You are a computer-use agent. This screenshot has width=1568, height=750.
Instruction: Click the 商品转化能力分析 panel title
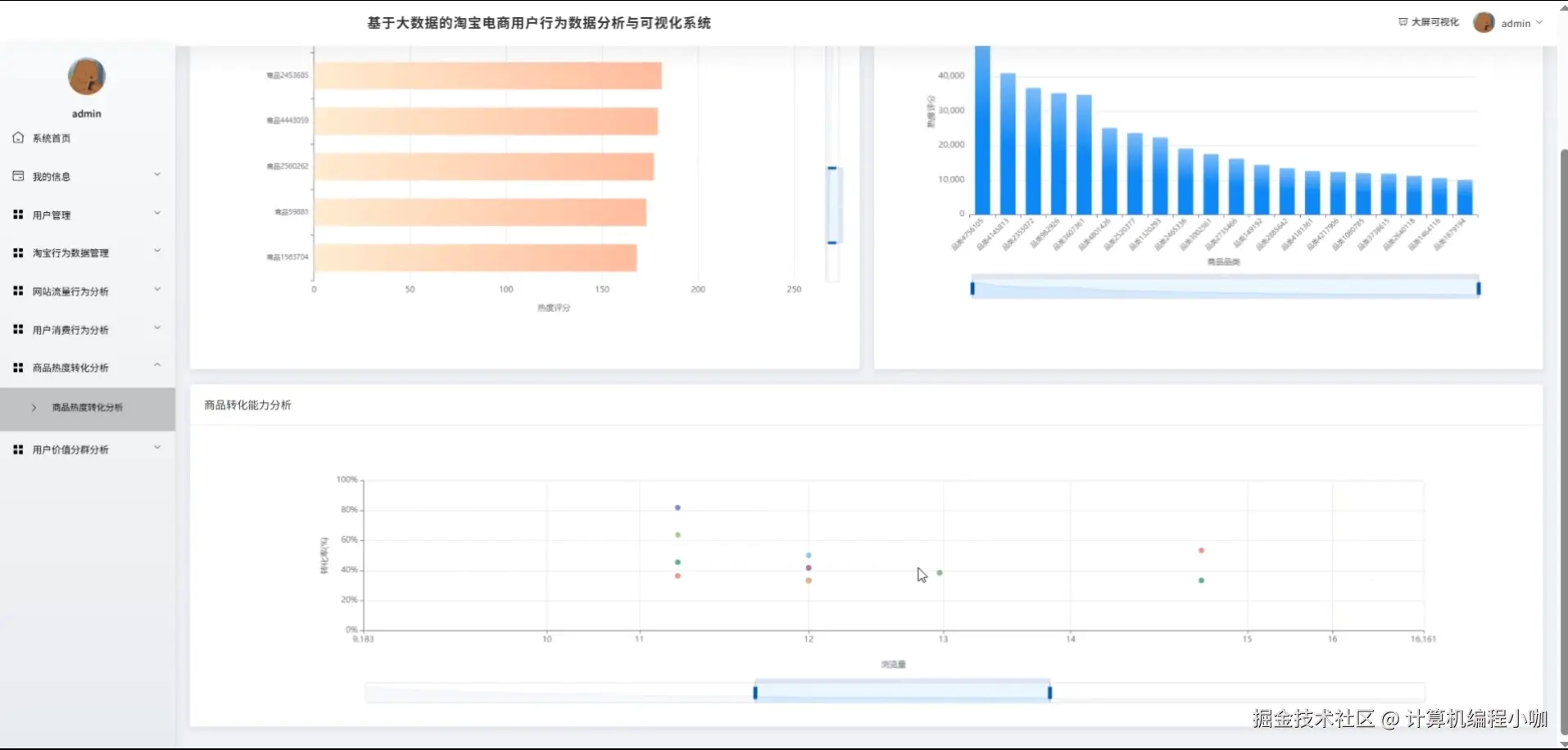click(247, 404)
